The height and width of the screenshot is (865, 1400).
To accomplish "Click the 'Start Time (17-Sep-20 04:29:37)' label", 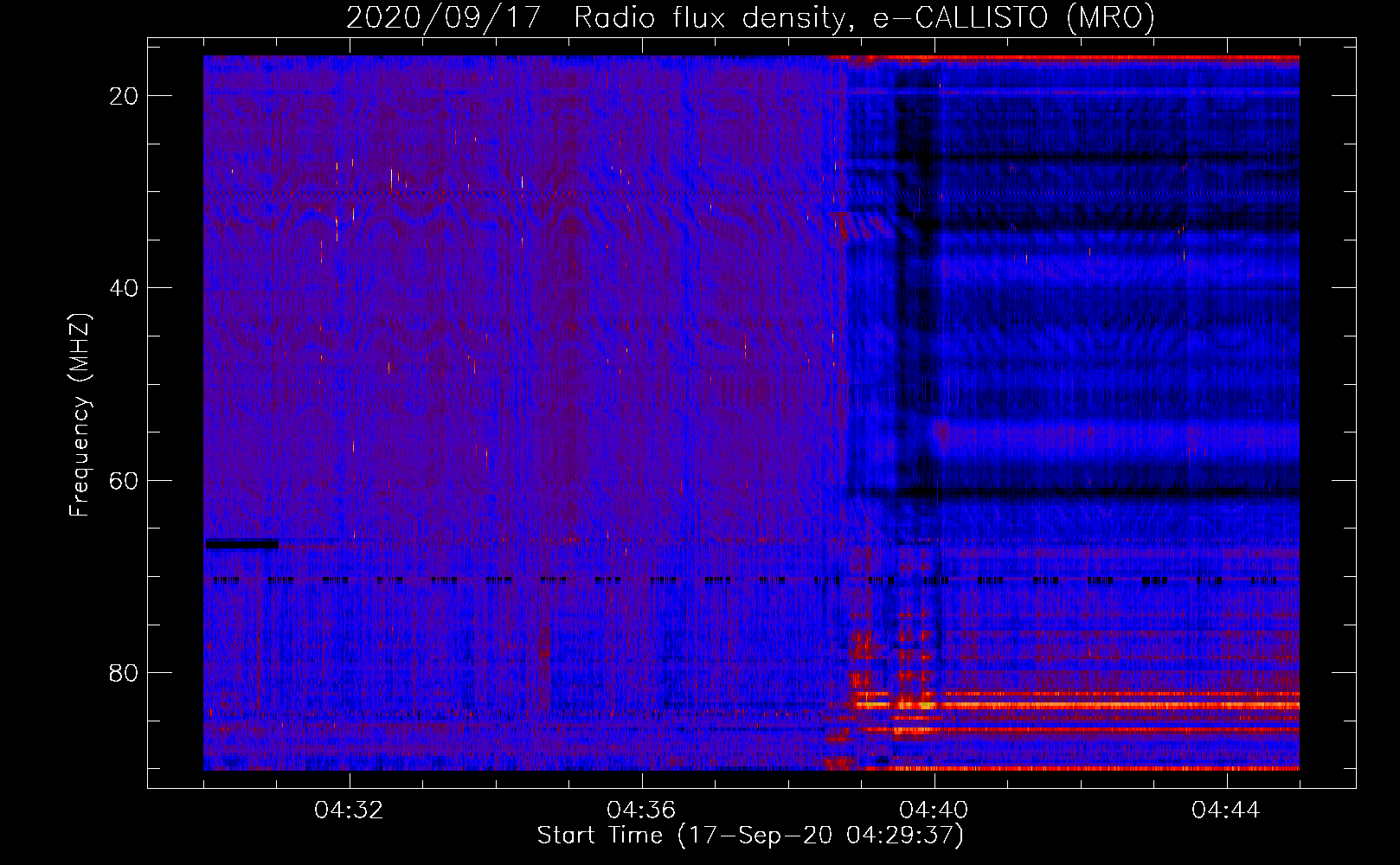I will pos(750,836).
